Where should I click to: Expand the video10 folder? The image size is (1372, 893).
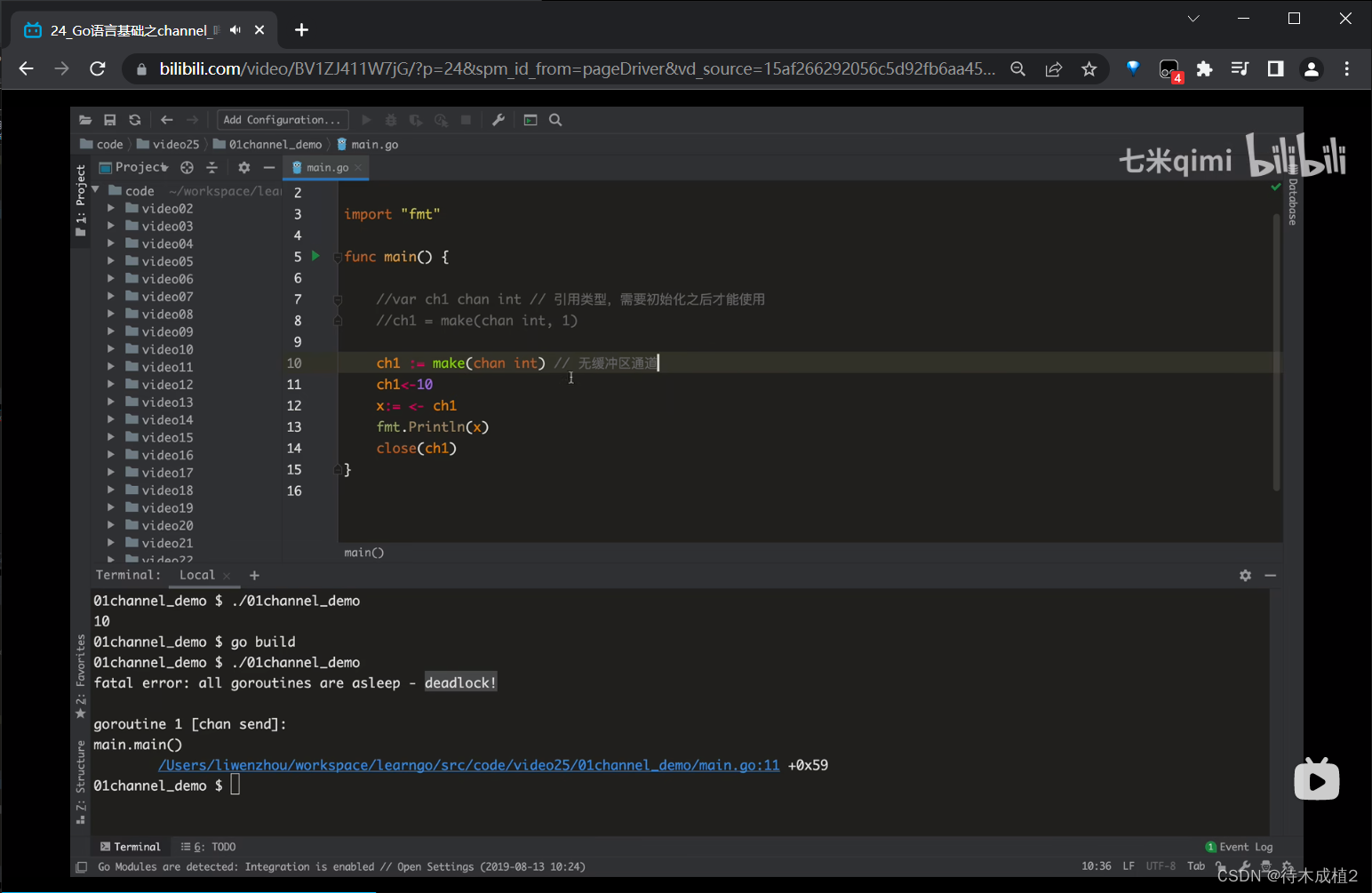point(111,349)
